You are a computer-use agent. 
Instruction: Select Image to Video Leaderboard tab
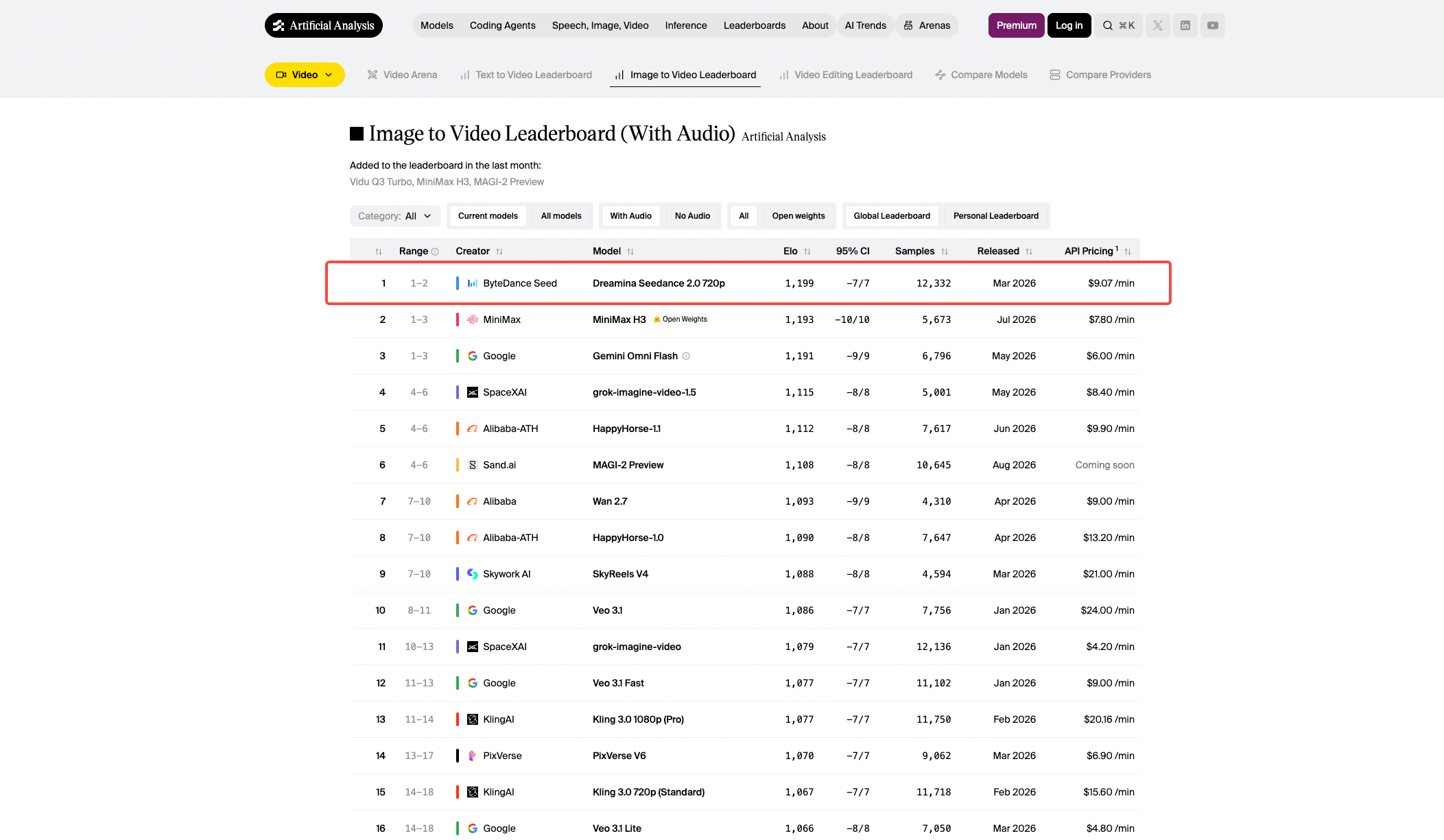[685, 75]
